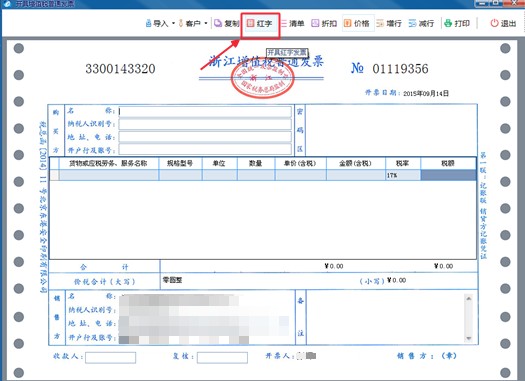Click the 备注 remarks text area
Viewport: 525px width, 381px height.
click(x=385, y=317)
